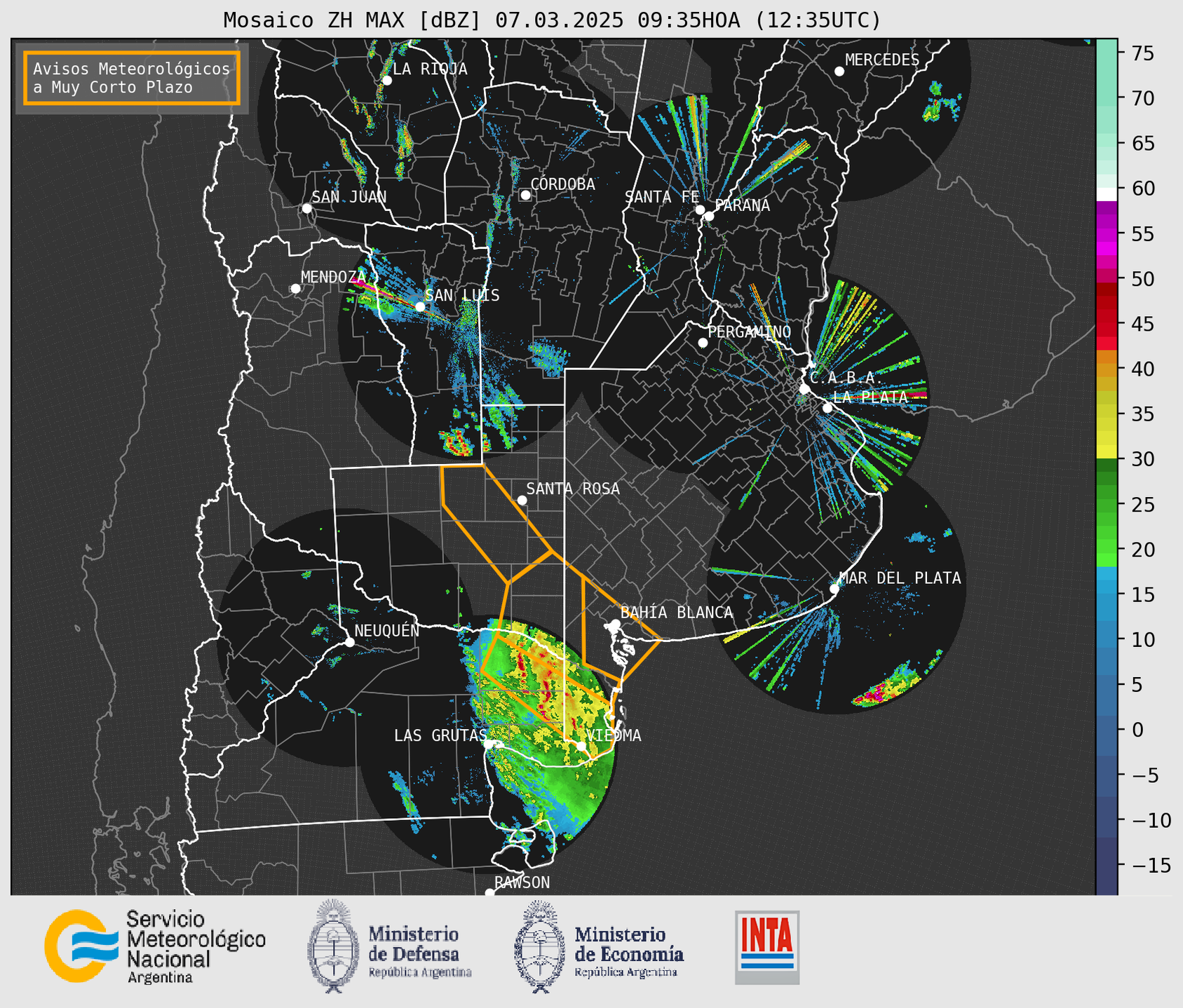Click the 20 label on the dBZ scale
The image size is (1183, 1008).
[1142, 550]
